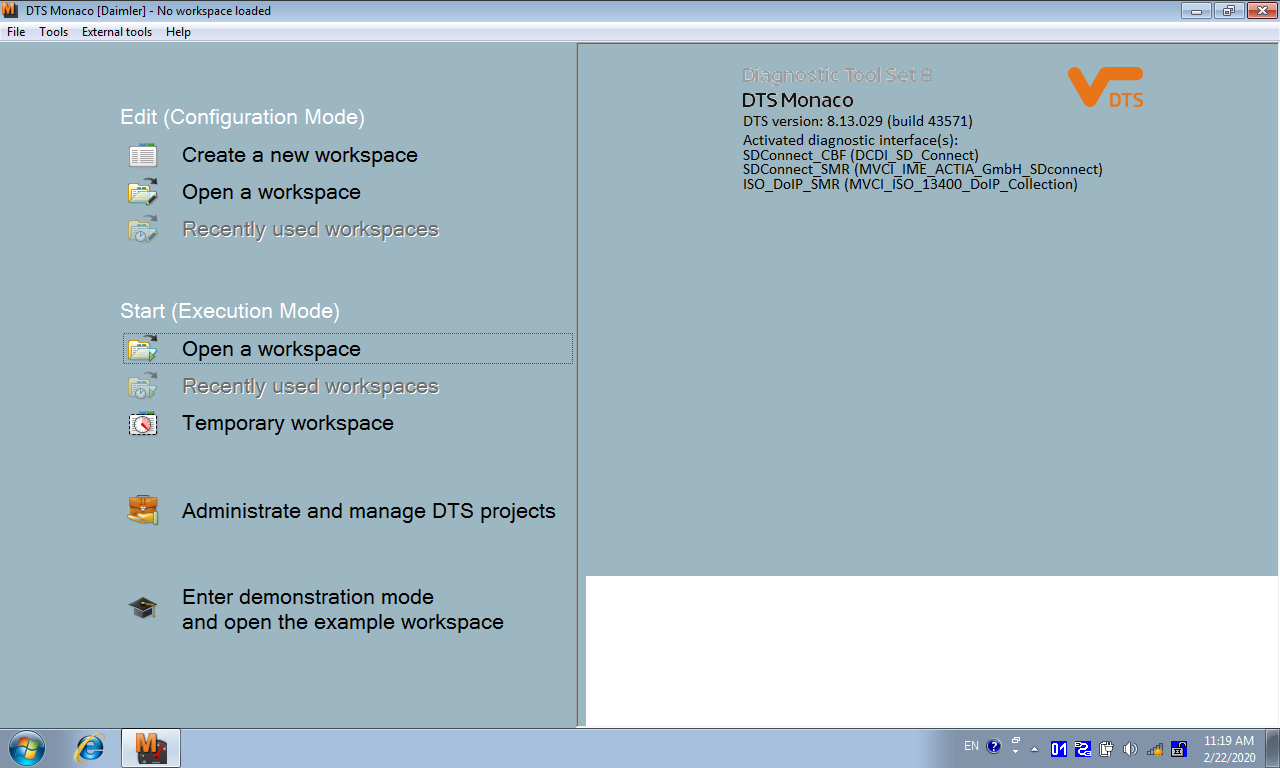
Task: Click the speaker volume icon in system tray
Action: (x=1131, y=749)
